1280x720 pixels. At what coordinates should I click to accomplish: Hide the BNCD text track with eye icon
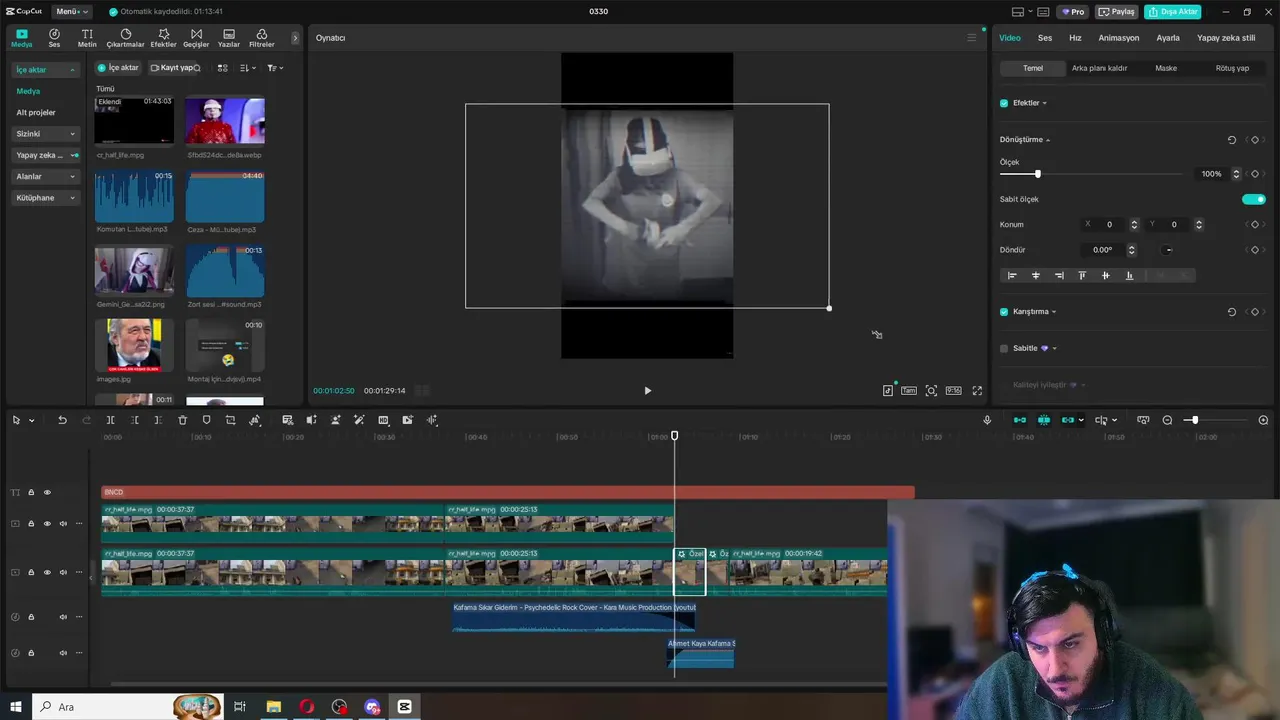tap(46, 492)
